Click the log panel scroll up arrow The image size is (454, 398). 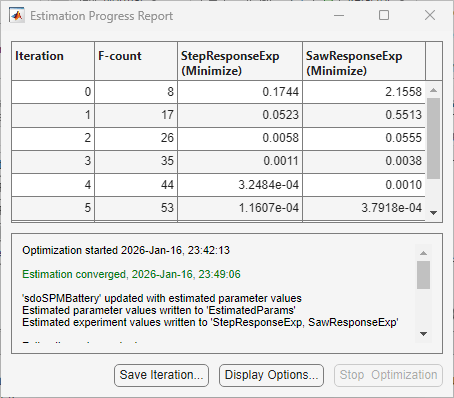click(x=423, y=253)
